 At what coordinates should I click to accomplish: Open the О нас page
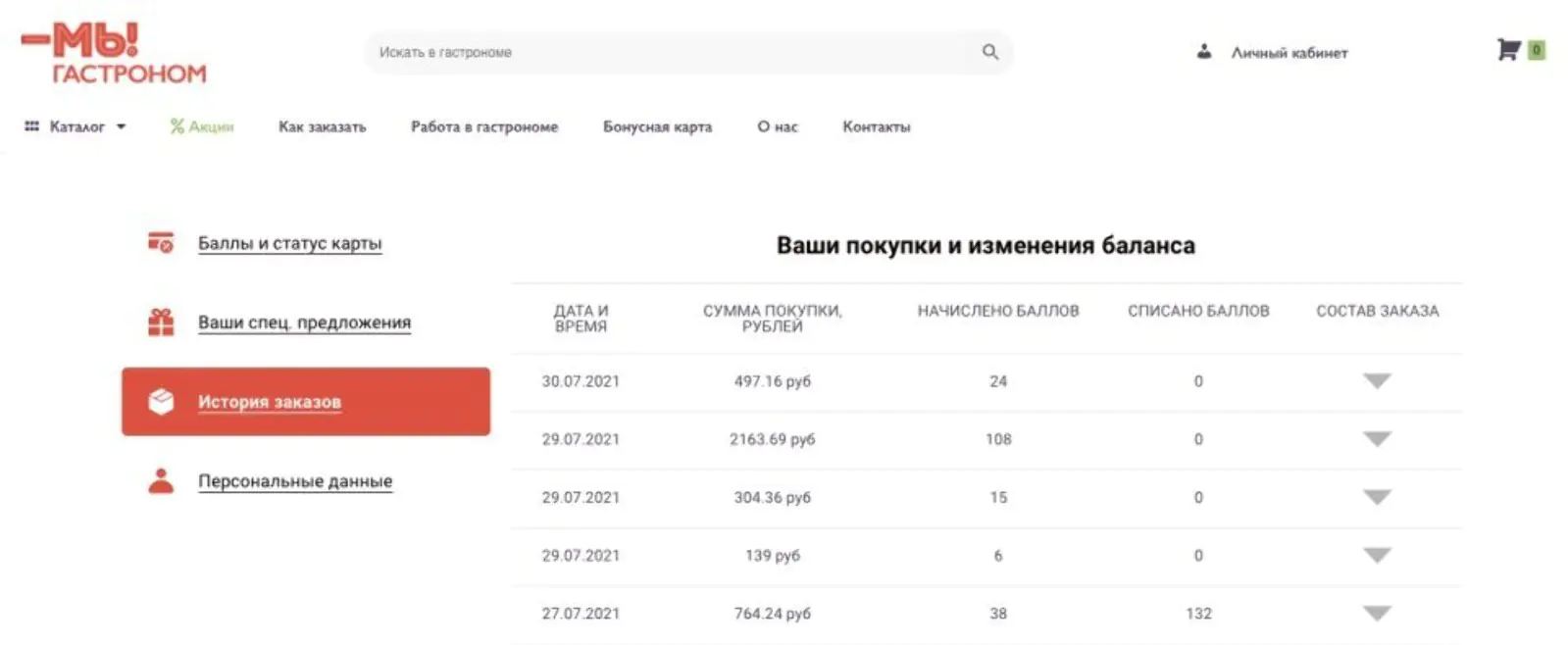pos(778,126)
